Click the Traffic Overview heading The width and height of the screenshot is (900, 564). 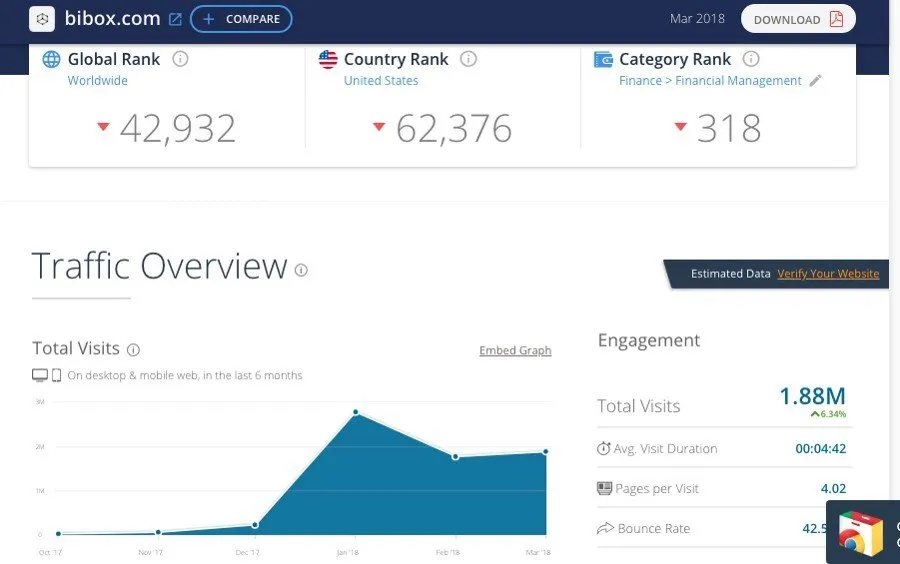[159, 266]
